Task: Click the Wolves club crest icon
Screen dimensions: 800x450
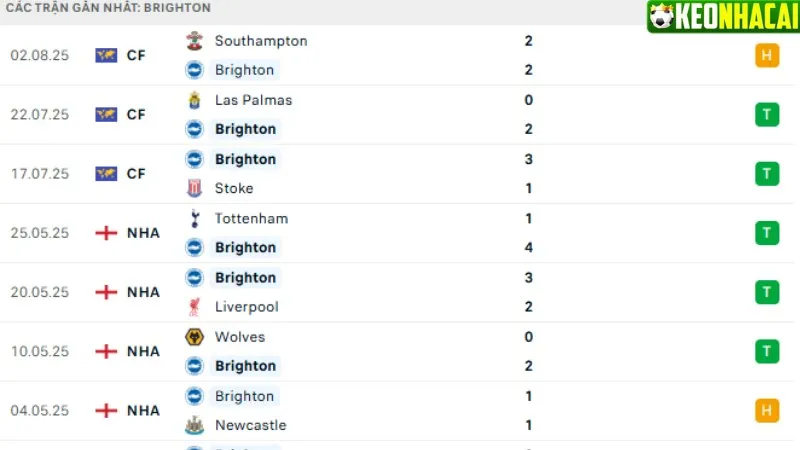Action: tap(194, 337)
